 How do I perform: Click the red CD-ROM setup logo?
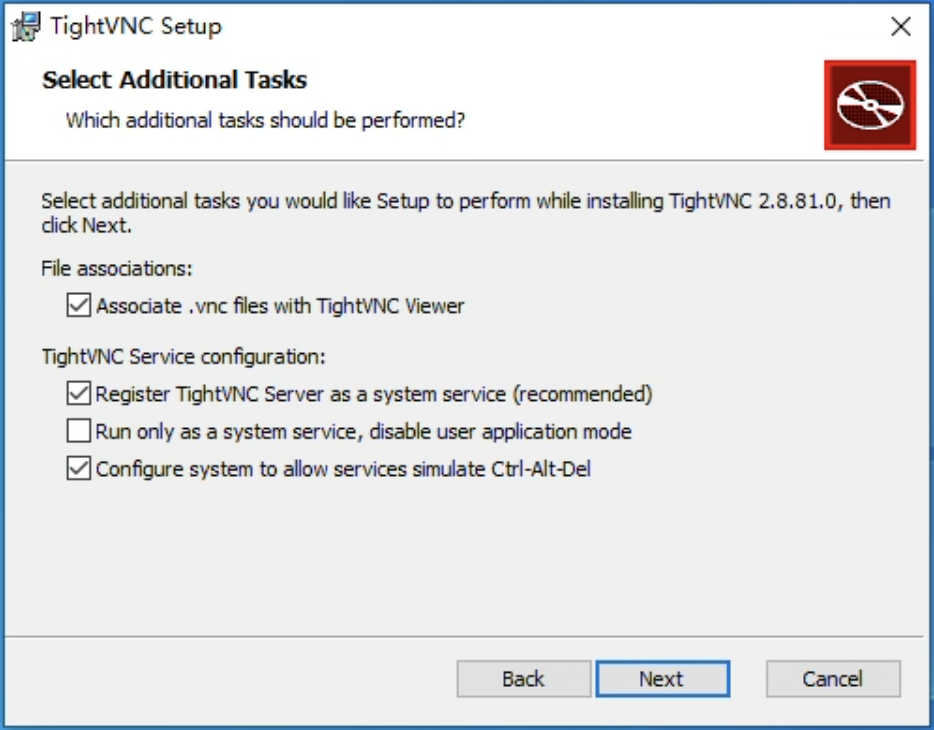(x=869, y=104)
